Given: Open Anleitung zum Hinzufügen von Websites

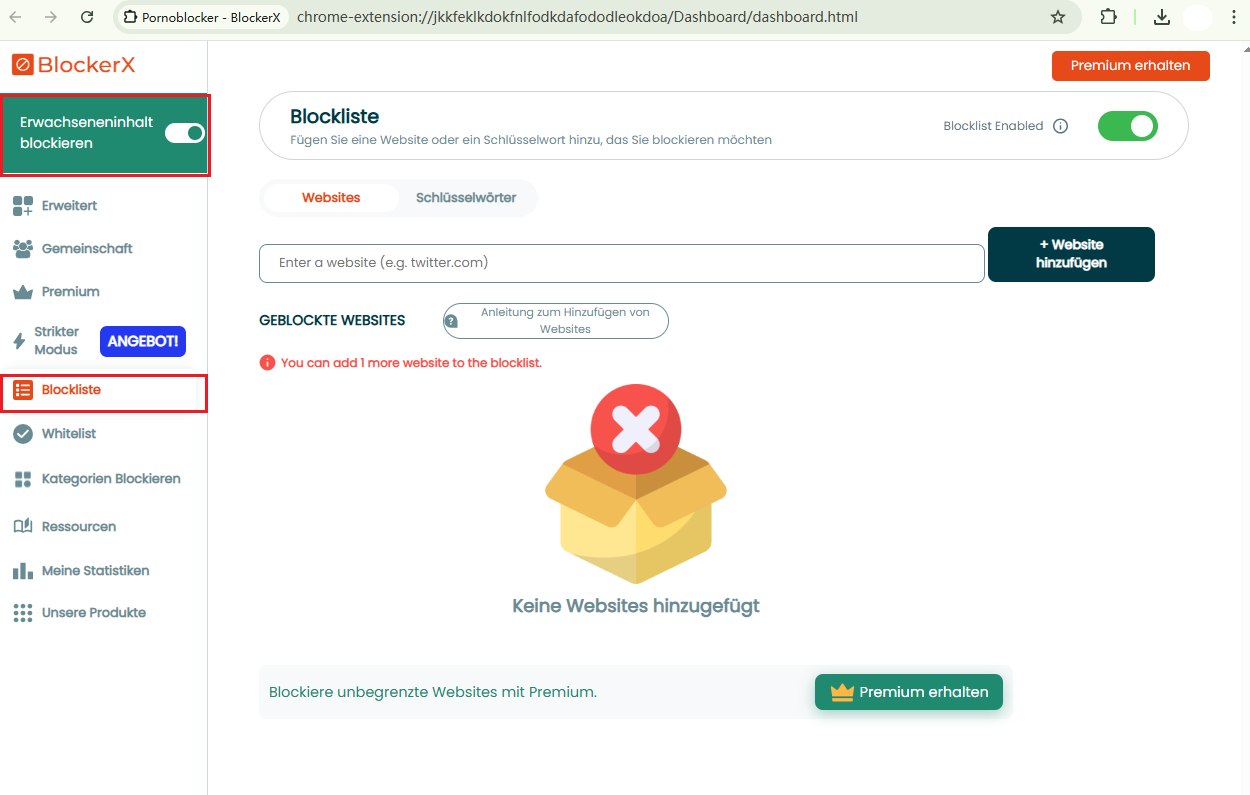Looking at the screenshot, I should 556,321.
